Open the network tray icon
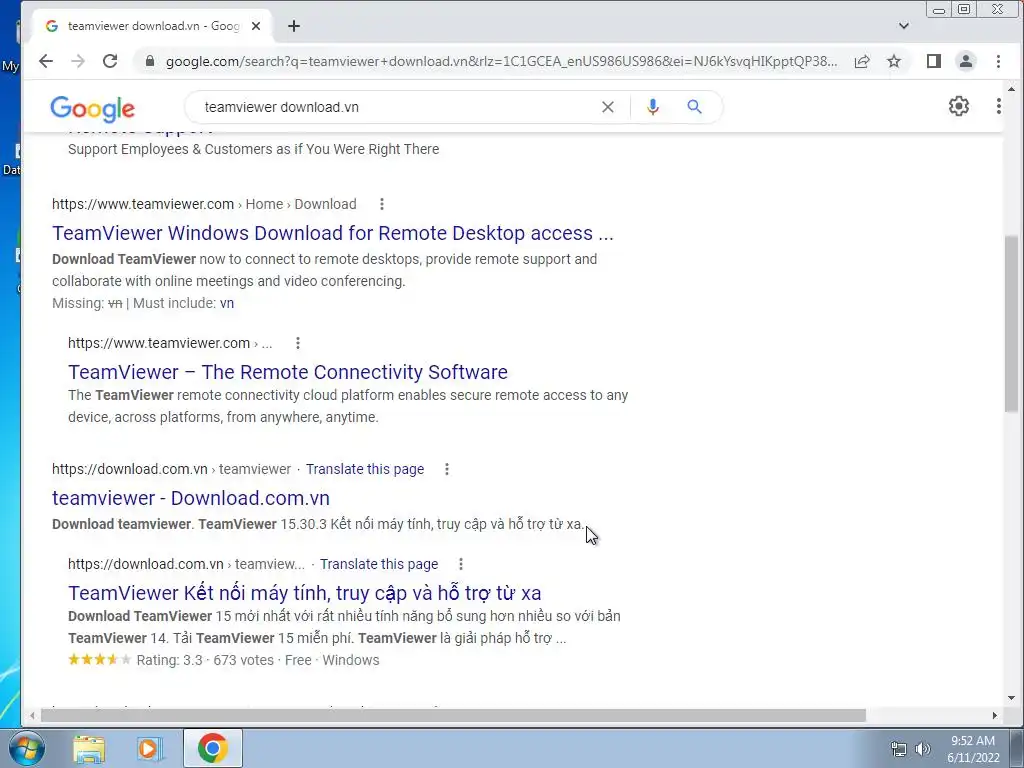1024x768 pixels. 899,749
